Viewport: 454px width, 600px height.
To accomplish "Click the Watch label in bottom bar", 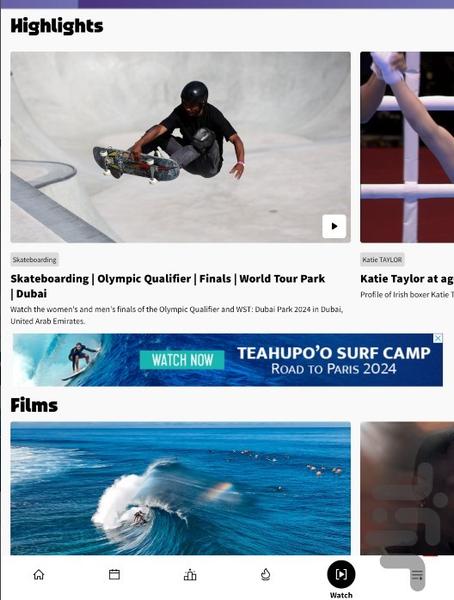I will pos(341,595).
